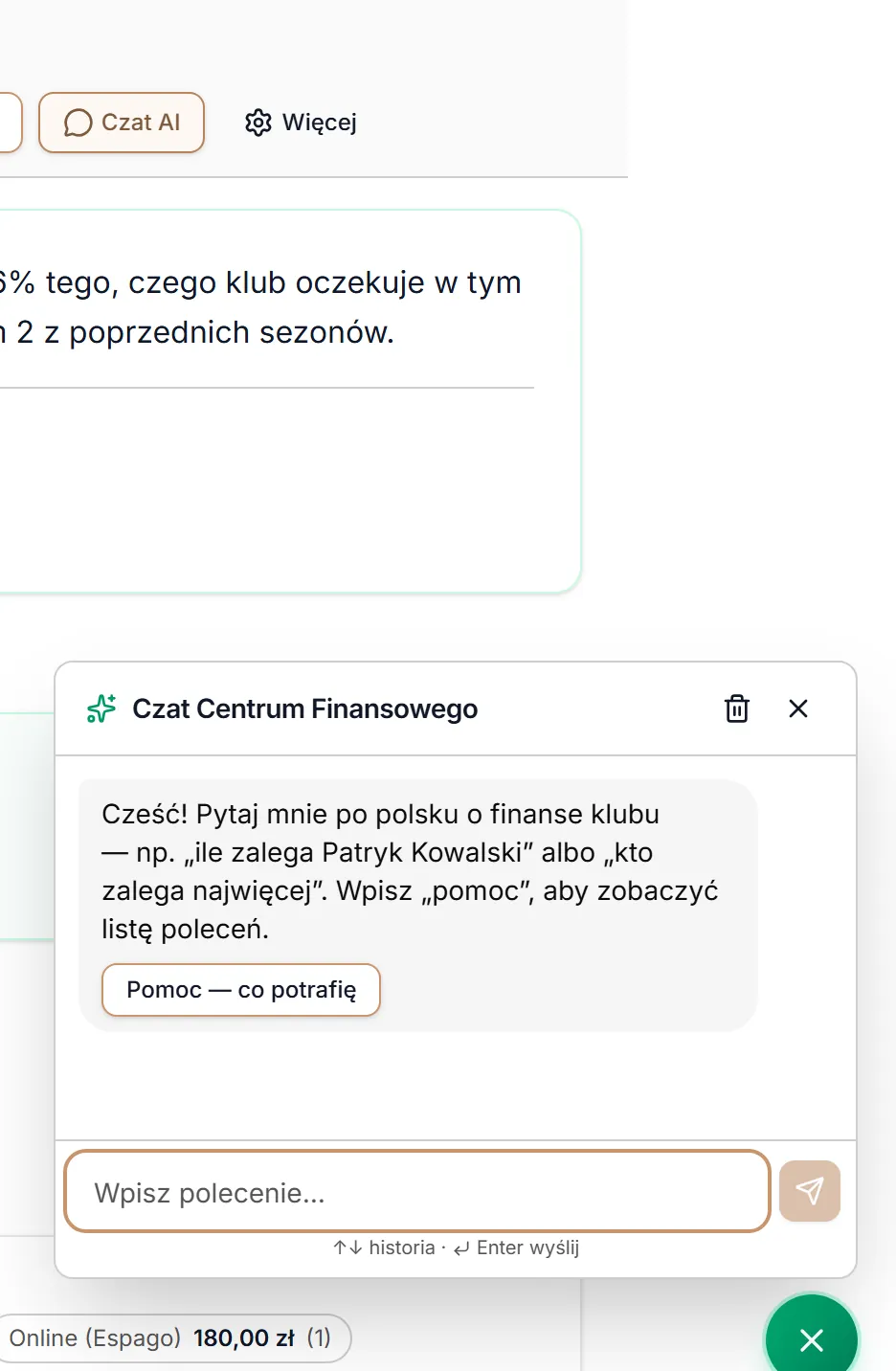
Task: Click the 'Pomoc — co potrafię' button
Action: [x=241, y=990]
